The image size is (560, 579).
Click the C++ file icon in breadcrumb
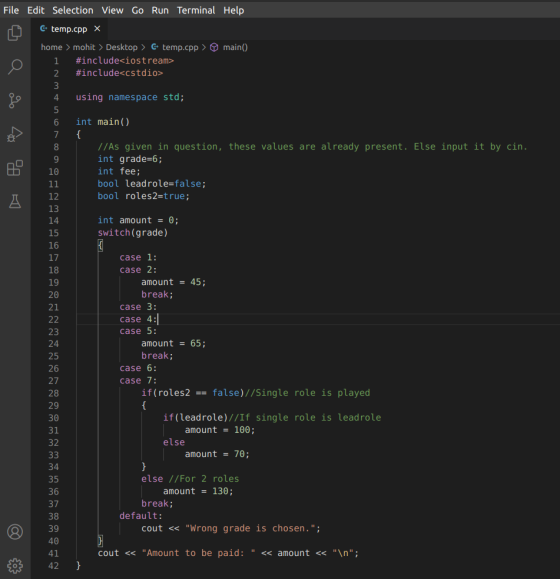point(155,47)
